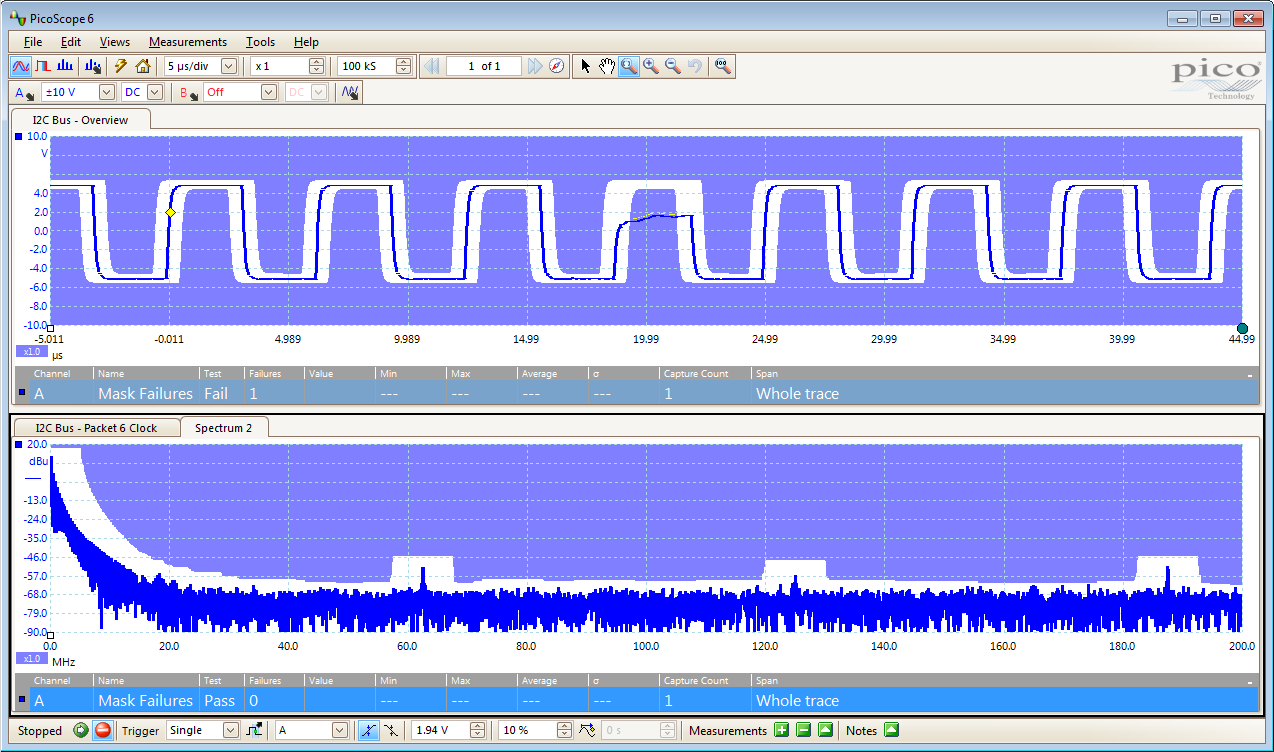1274x752 pixels.
Task: Open the buffer navigator compass icon
Action: 557,66
